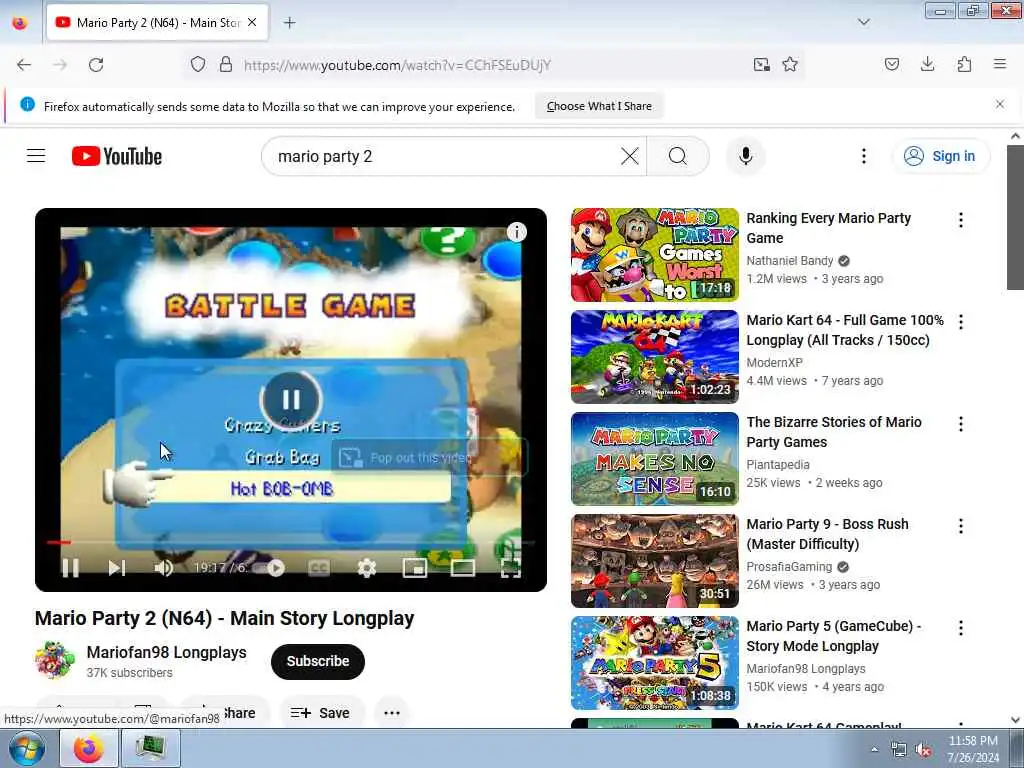Toggle autoplay switch in player
Image resolution: width=1024 pixels, height=768 pixels.
(x=270, y=568)
